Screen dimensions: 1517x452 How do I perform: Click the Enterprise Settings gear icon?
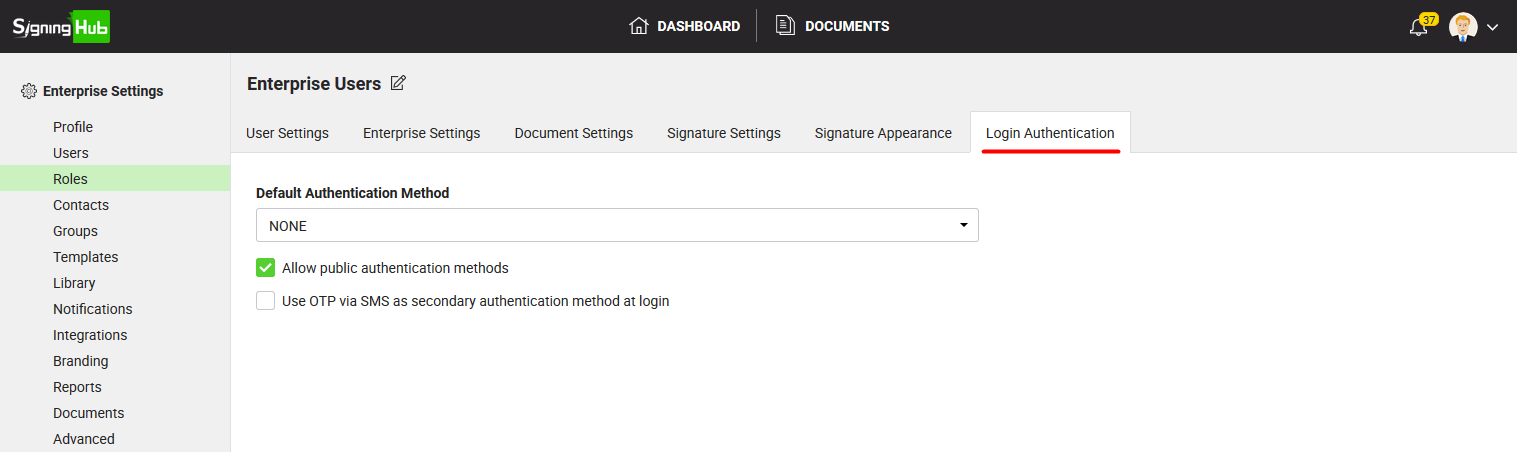[x=29, y=91]
